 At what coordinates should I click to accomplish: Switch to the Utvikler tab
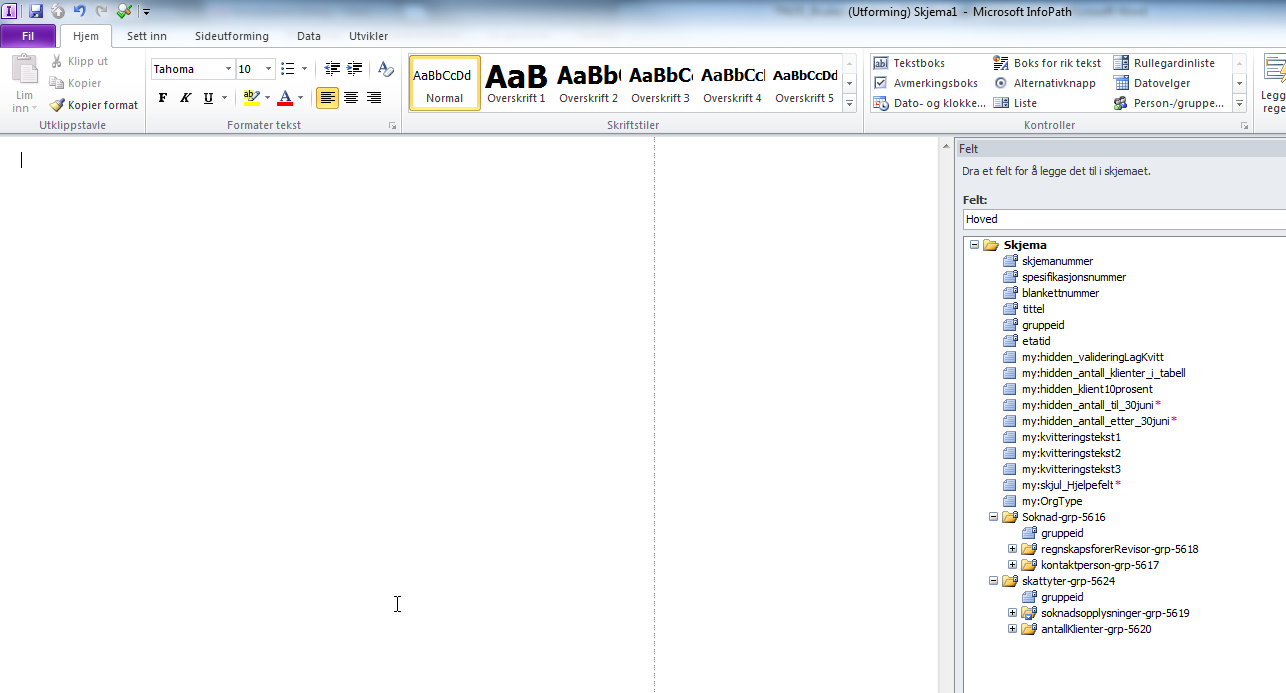coord(369,36)
